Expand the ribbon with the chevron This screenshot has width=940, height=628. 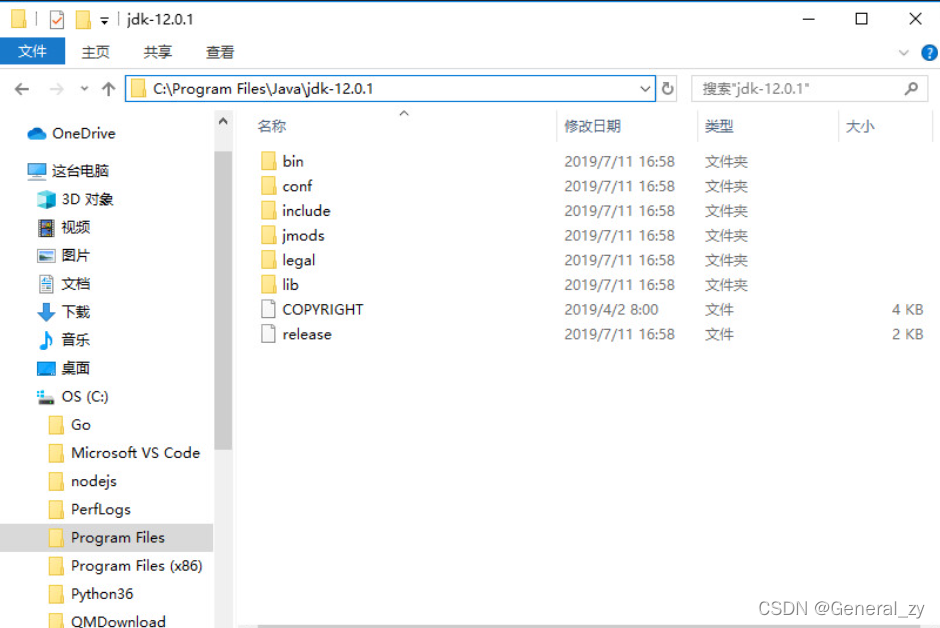(x=903, y=52)
